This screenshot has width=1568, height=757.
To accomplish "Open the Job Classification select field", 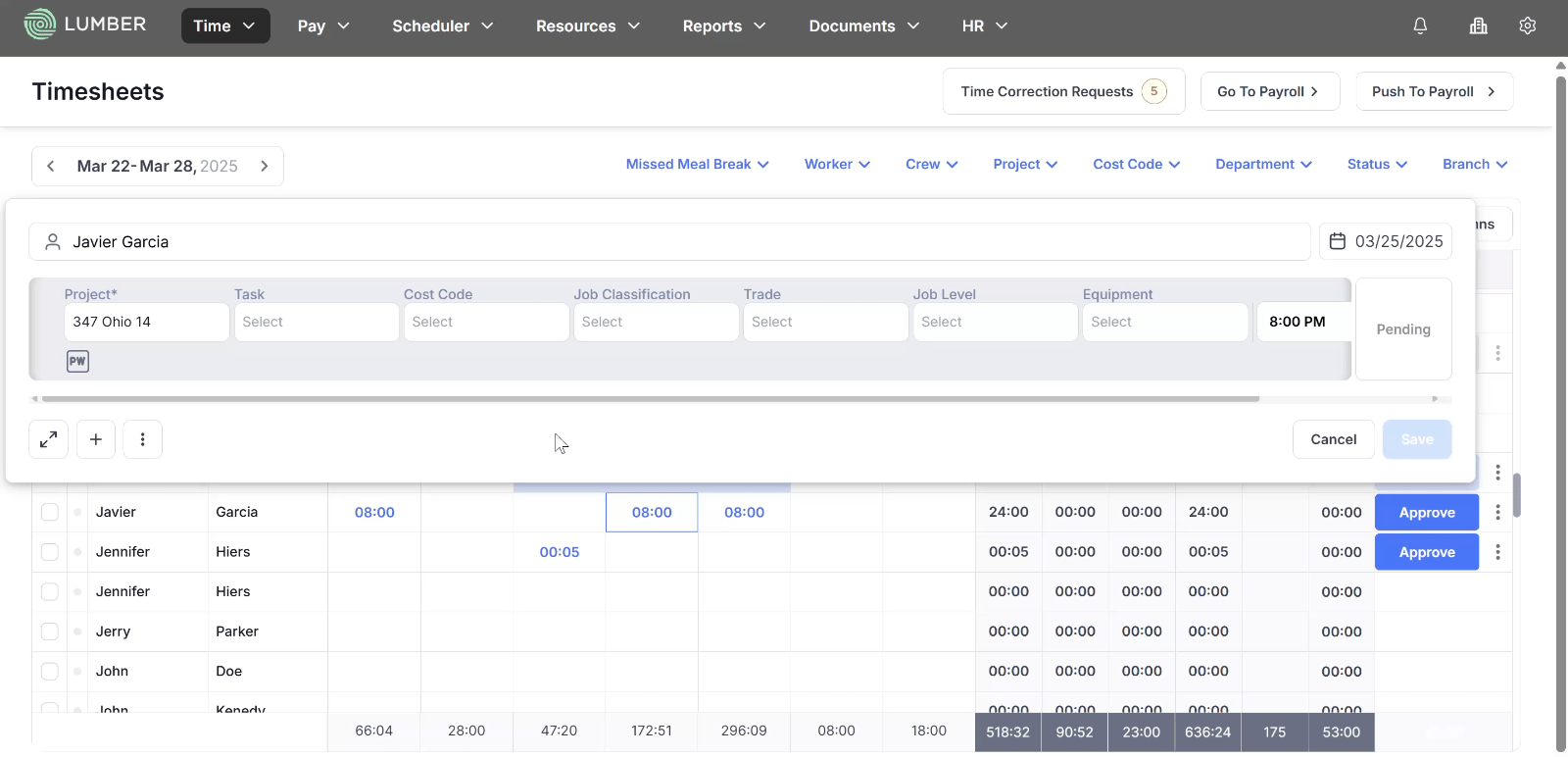I will tap(656, 322).
